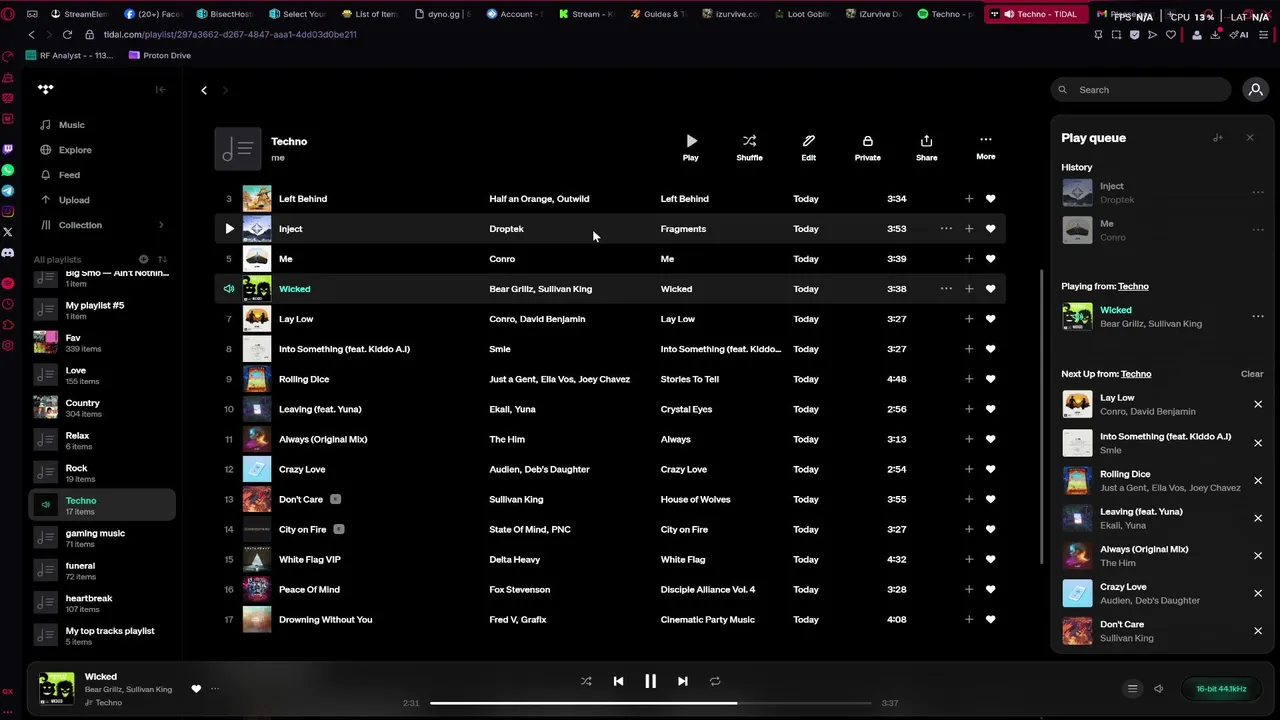
Task: Seek using the playback progress bar
Action: [x=650, y=703]
